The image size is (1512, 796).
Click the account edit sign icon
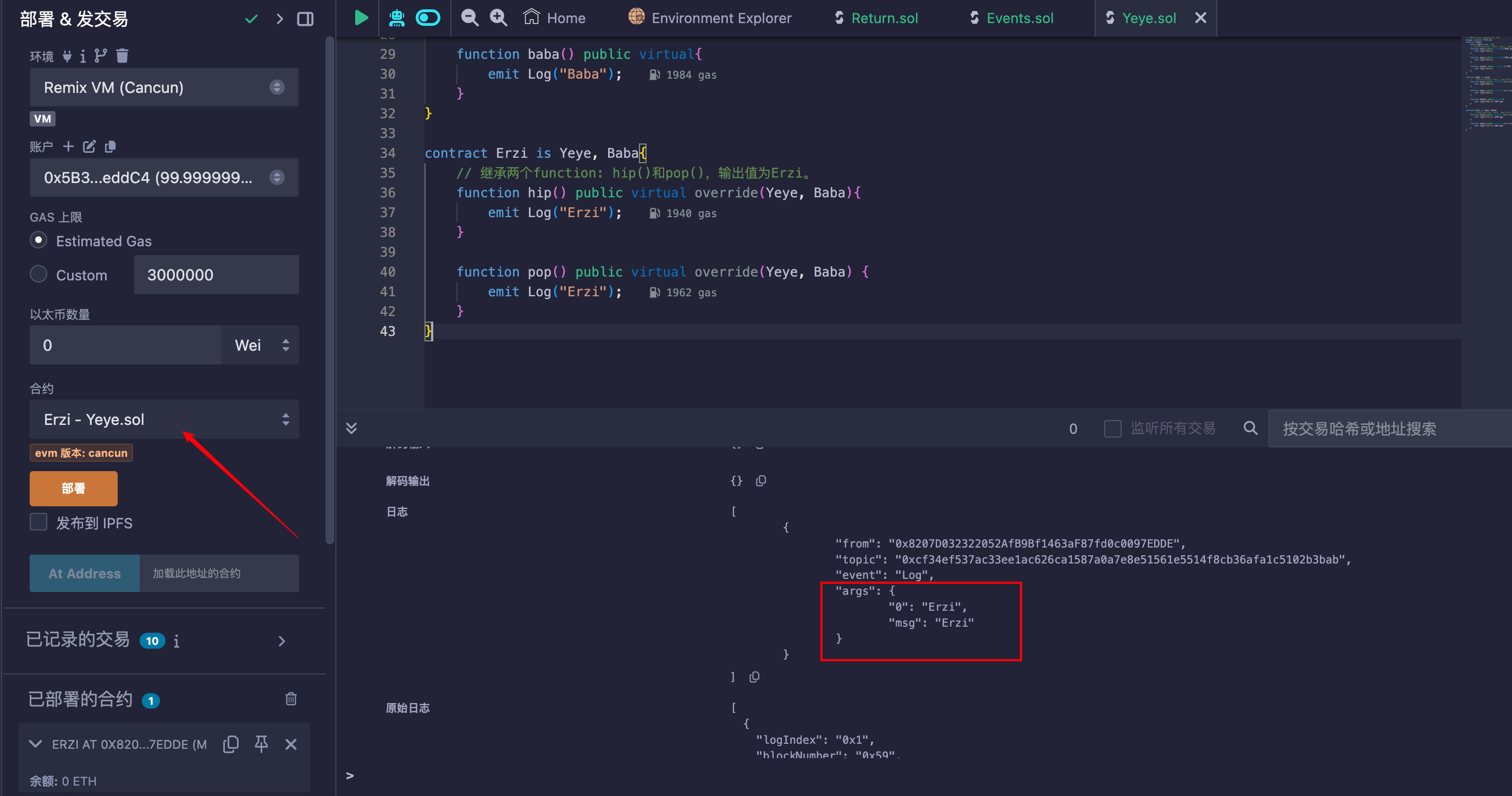89,146
